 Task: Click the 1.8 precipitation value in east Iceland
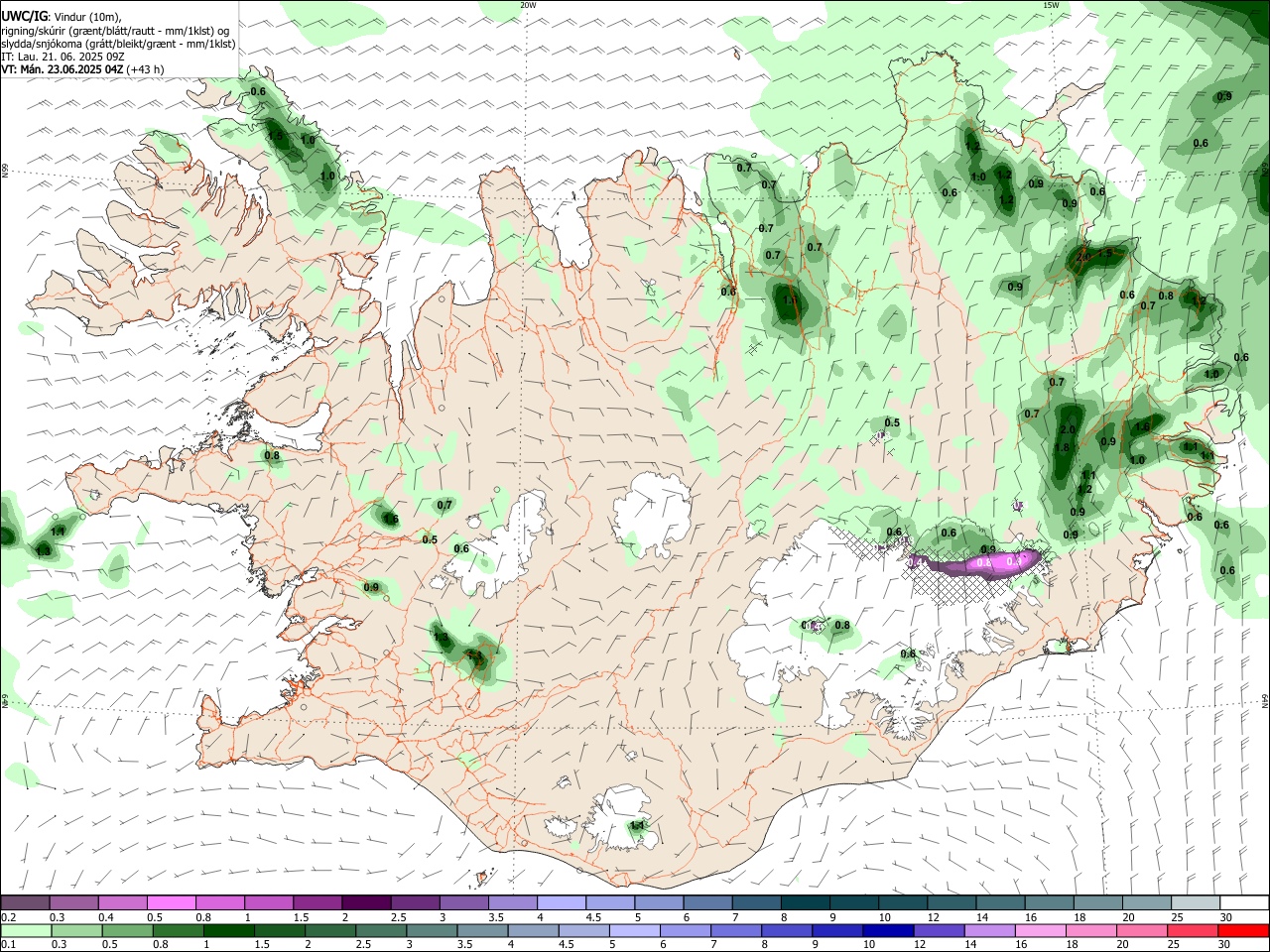coord(1062,447)
